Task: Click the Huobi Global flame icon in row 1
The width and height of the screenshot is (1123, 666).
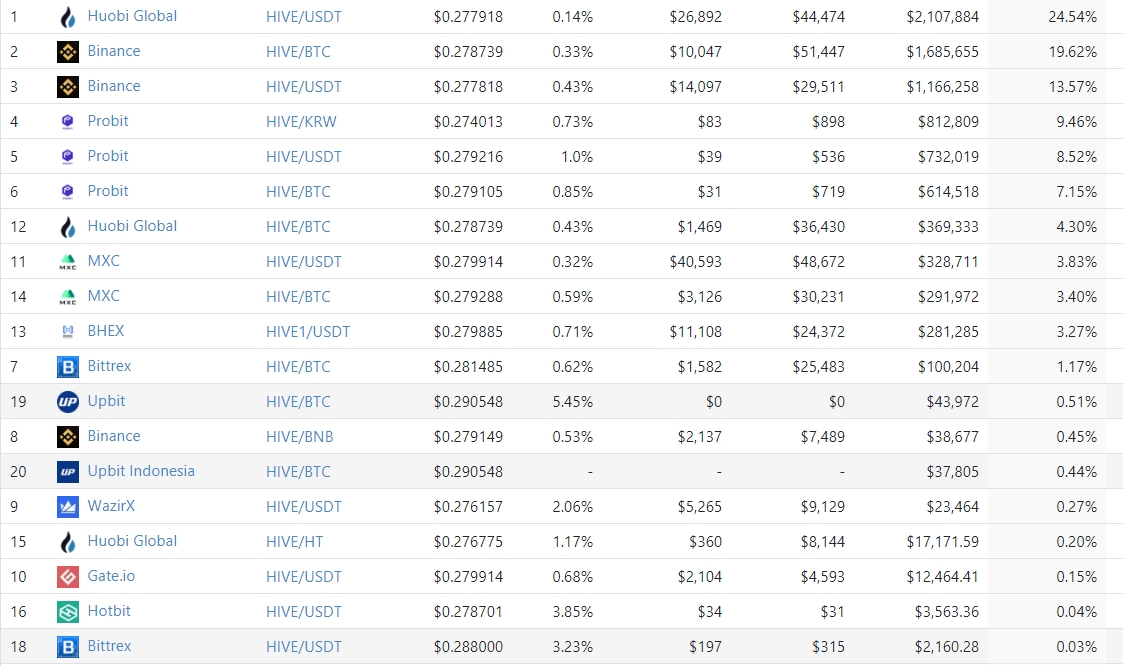Action: (67, 16)
